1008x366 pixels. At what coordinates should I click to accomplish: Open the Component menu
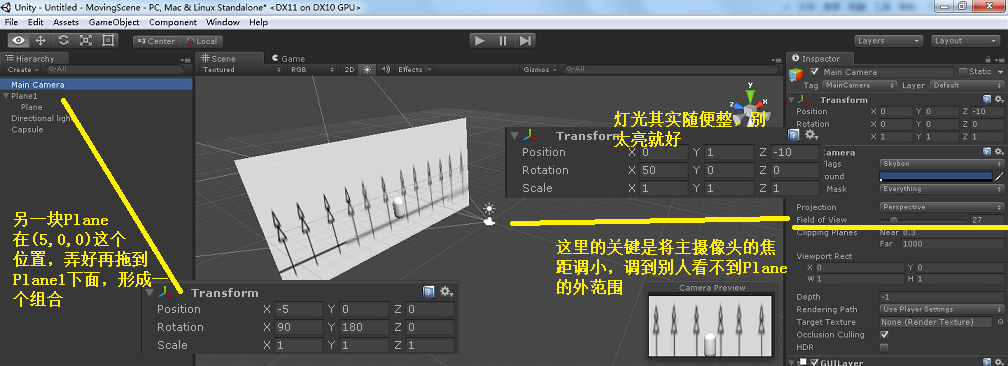pyautogui.click(x=172, y=22)
